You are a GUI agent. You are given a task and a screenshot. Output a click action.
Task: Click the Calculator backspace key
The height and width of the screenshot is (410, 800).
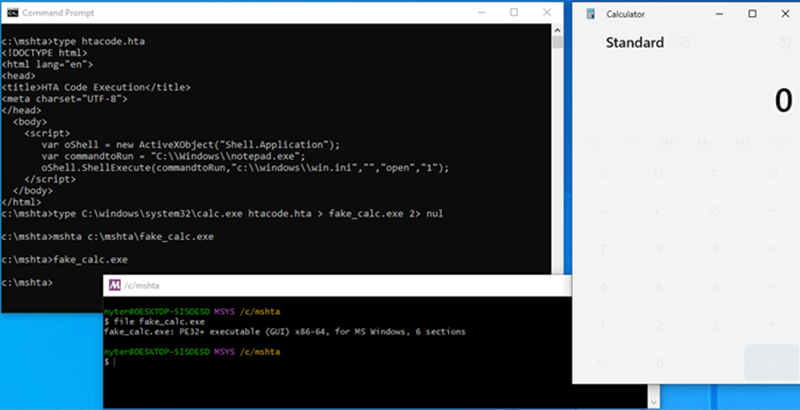771,173
